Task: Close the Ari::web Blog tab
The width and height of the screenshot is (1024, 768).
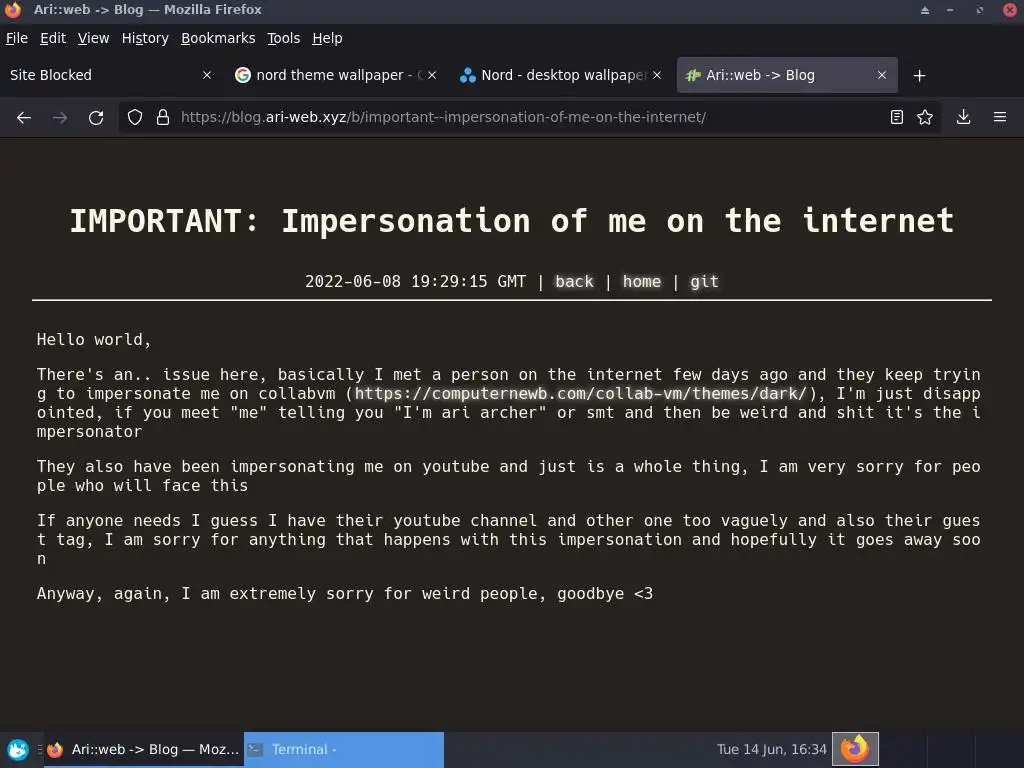Action: click(882, 75)
